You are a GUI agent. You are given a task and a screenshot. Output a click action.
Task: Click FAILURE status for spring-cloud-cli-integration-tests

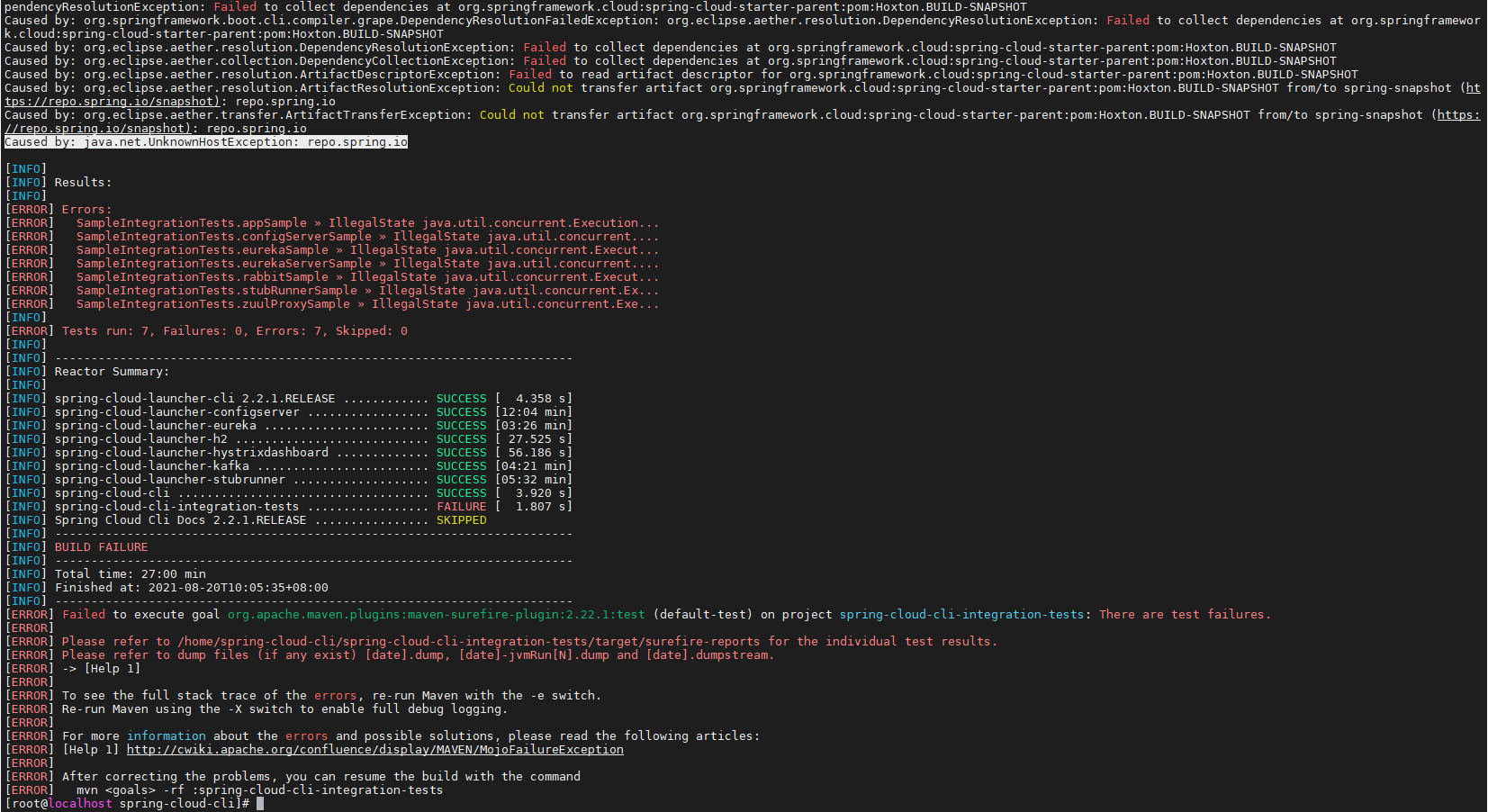pos(461,507)
